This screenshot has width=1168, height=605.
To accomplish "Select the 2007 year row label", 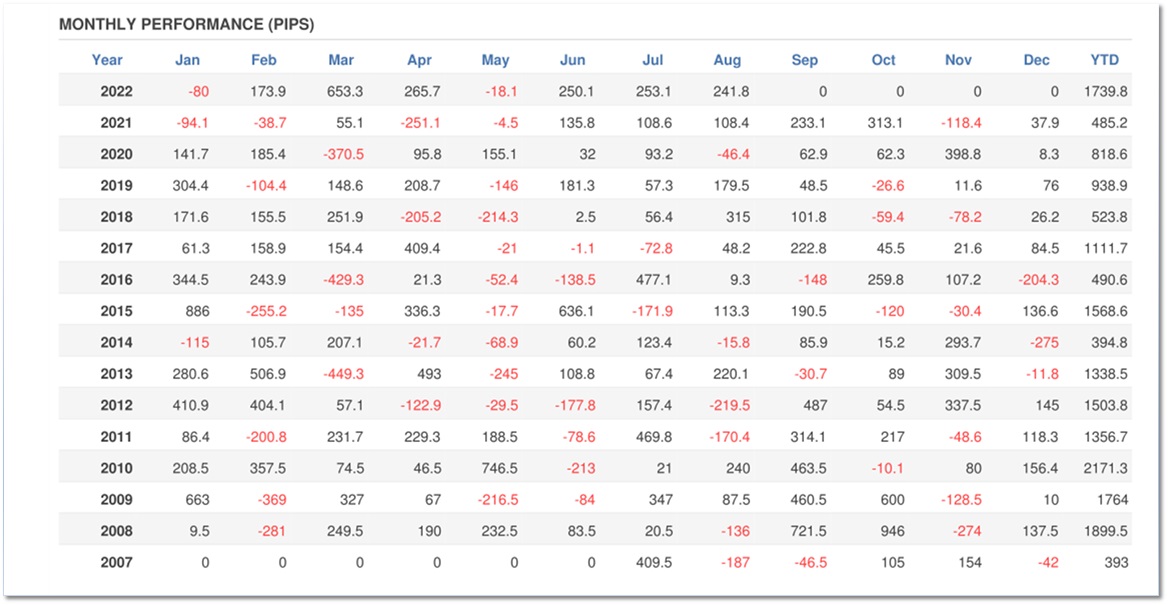I will [116, 562].
